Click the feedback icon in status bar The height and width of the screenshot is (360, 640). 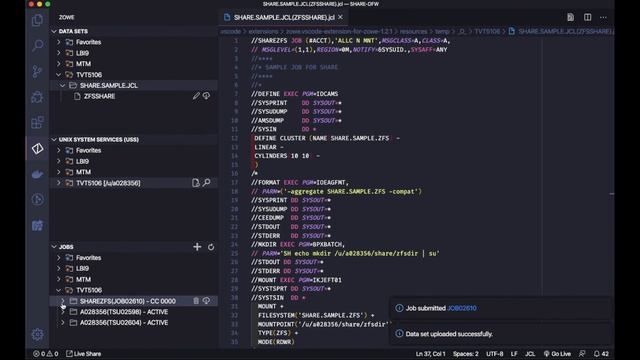pos(582,354)
